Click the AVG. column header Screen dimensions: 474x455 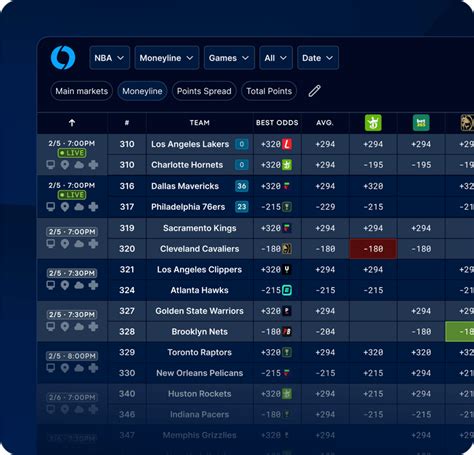point(325,123)
